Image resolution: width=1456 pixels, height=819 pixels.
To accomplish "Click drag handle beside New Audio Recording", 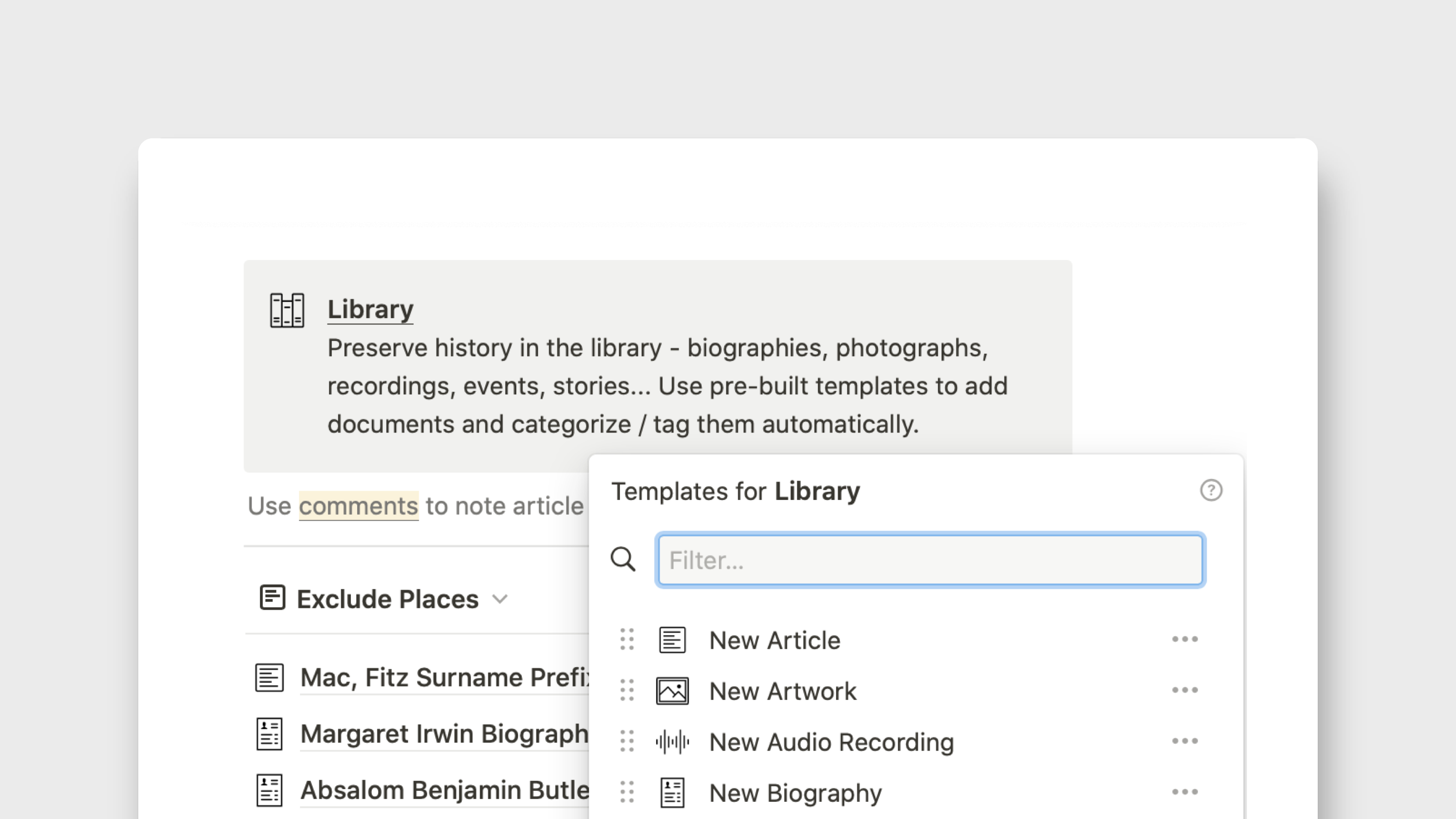I will pyautogui.click(x=627, y=742).
